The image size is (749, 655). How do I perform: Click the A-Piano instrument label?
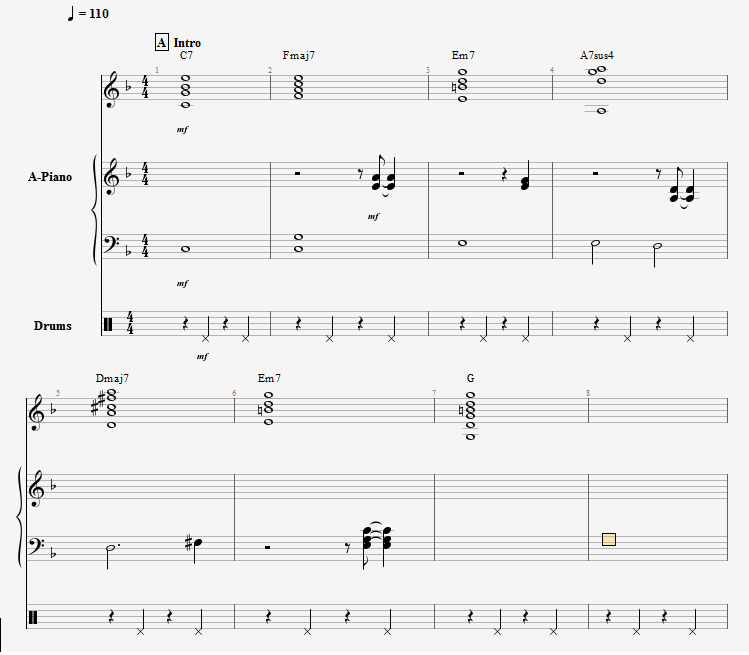[x=50, y=177]
